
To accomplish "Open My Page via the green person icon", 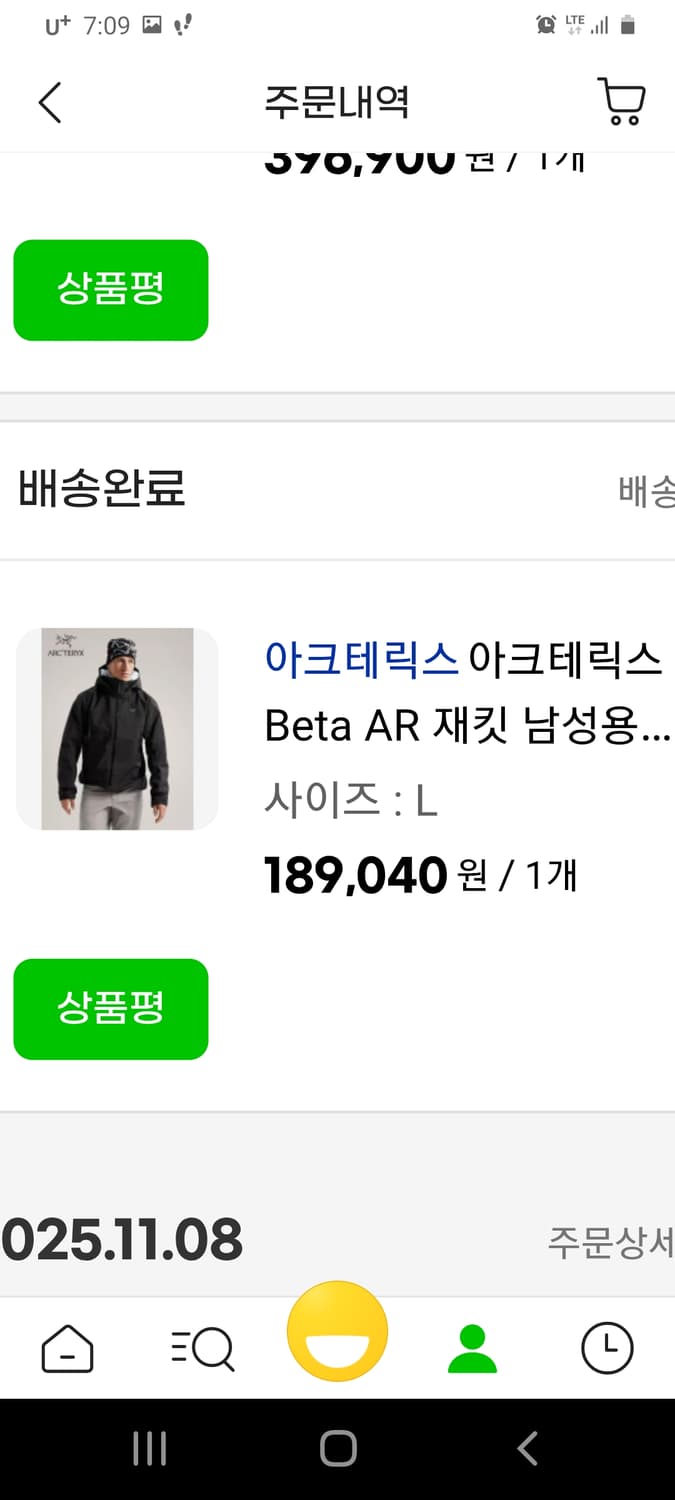I will [472, 1347].
